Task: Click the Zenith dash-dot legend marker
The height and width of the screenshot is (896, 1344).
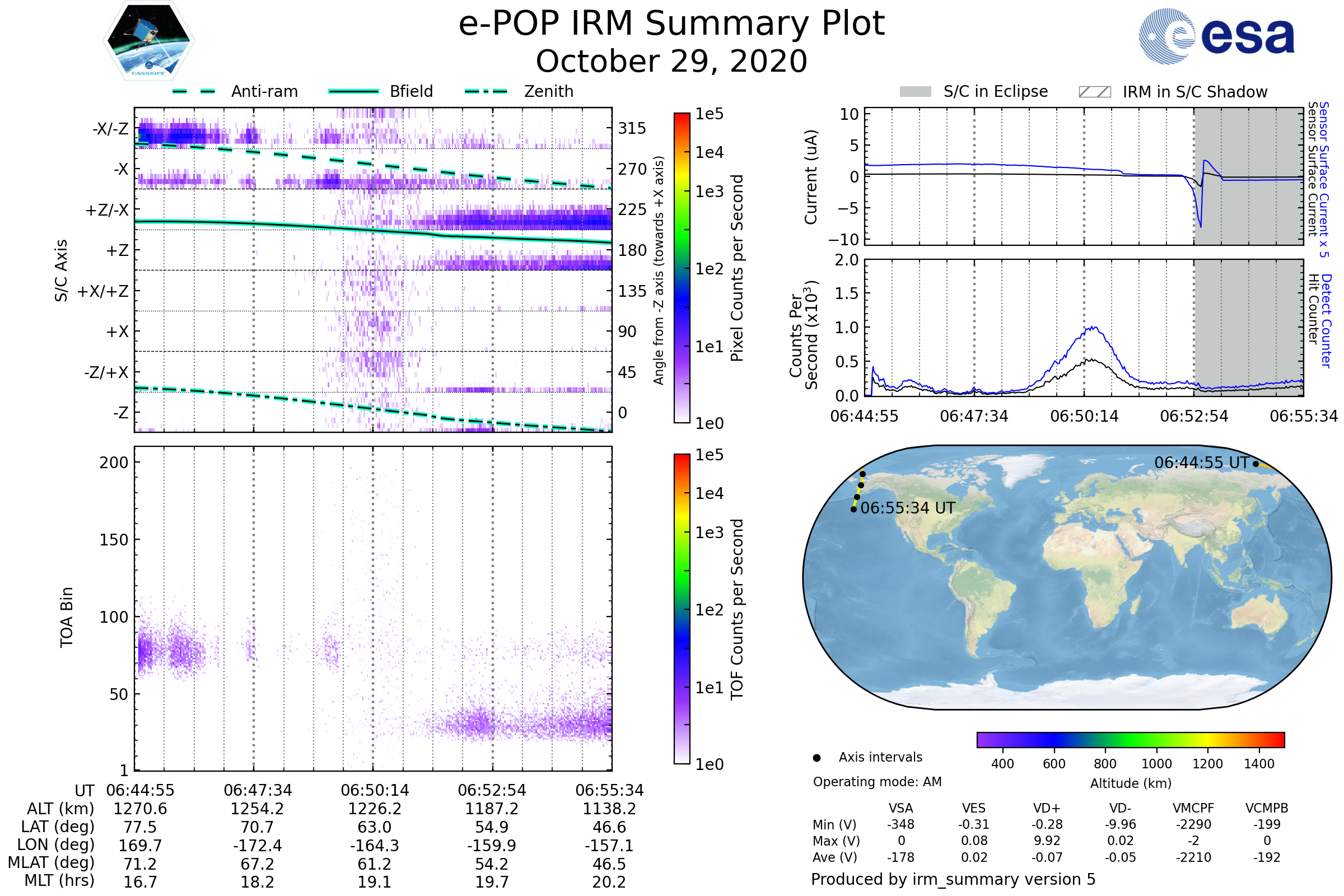Action: tap(486, 91)
